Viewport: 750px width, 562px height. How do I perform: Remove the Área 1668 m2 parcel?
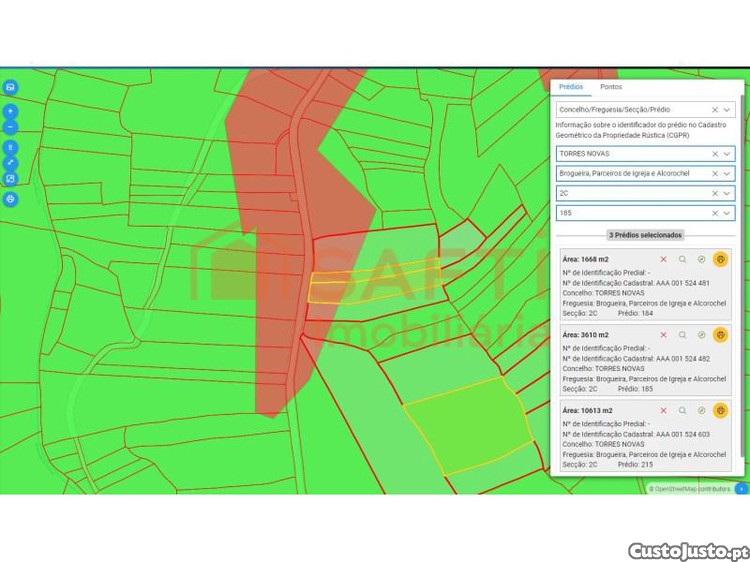pyautogui.click(x=663, y=259)
